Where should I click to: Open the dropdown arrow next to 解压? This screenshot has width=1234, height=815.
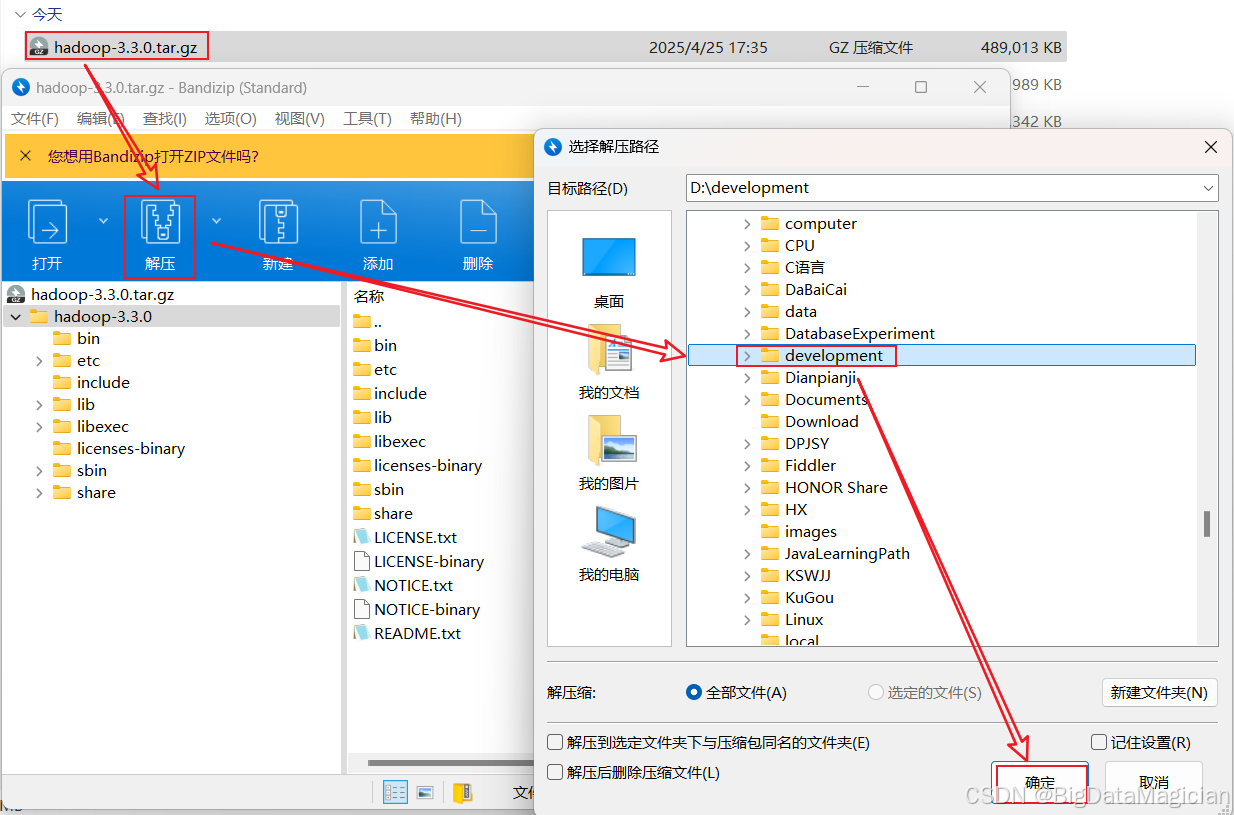click(x=216, y=220)
